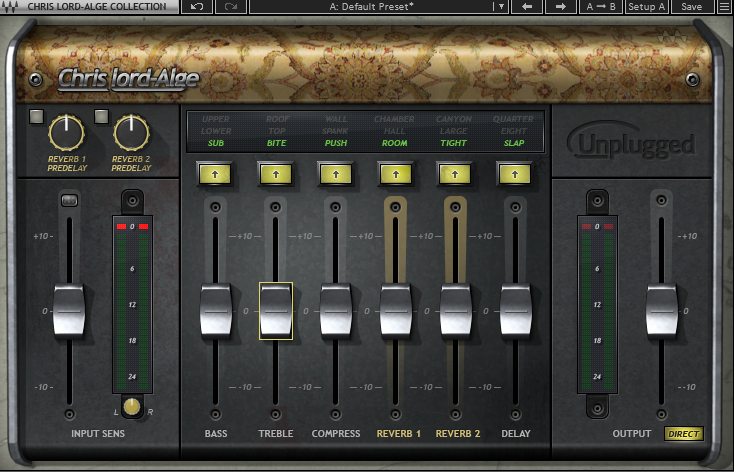Viewport: 734px width, 472px height.
Task: Switch to Setup A
Action: pyautogui.click(x=647, y=7)
